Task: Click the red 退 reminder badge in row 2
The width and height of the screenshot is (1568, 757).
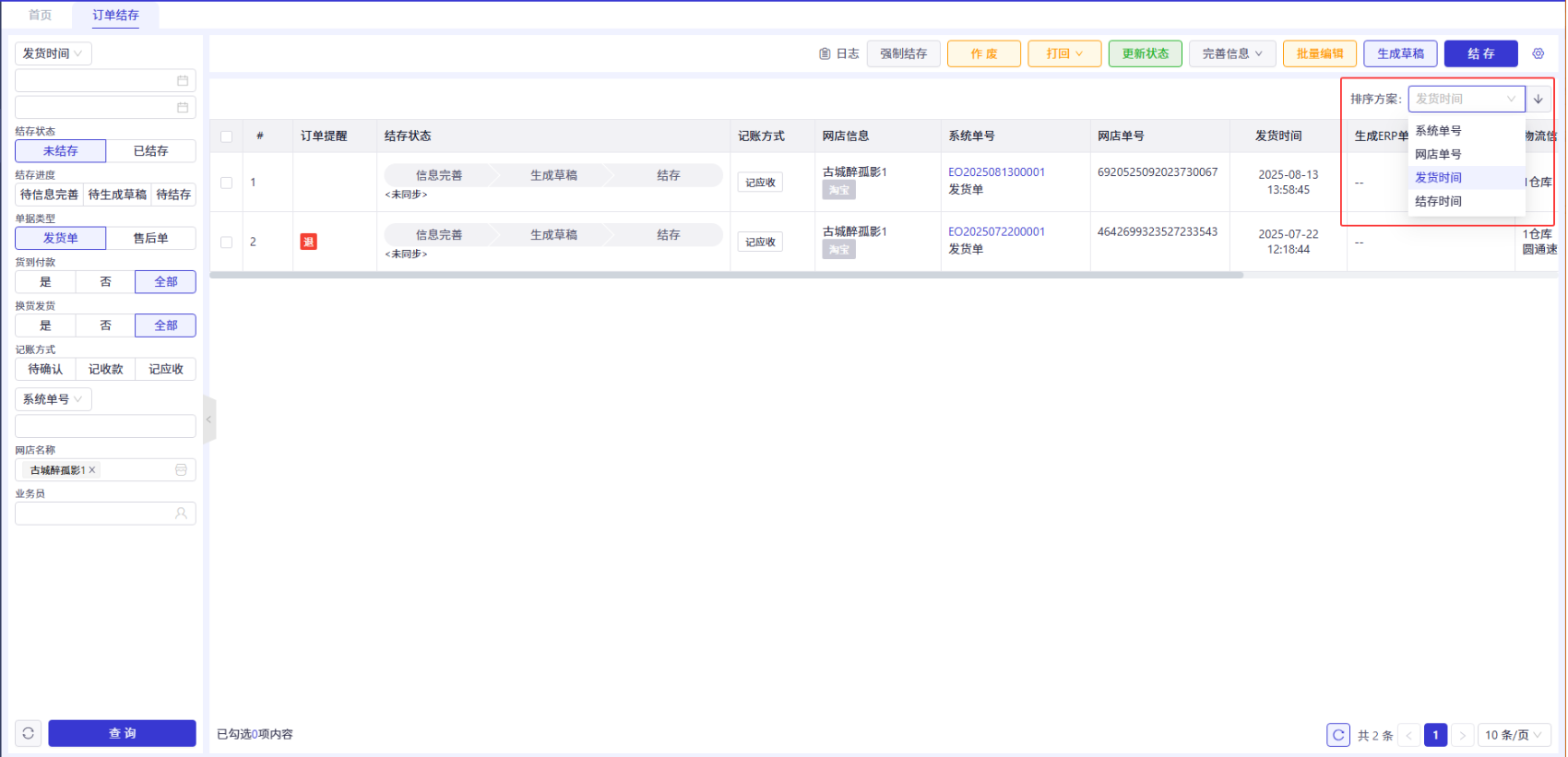Action: pos(308,242)
